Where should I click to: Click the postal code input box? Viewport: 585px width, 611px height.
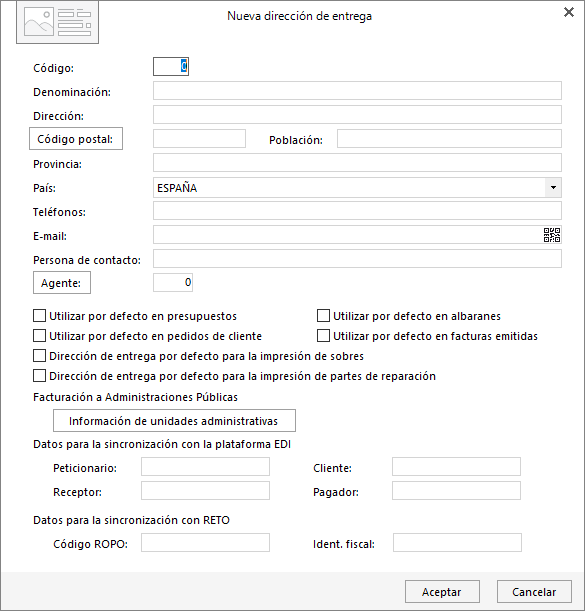click(x=199, y=138)
